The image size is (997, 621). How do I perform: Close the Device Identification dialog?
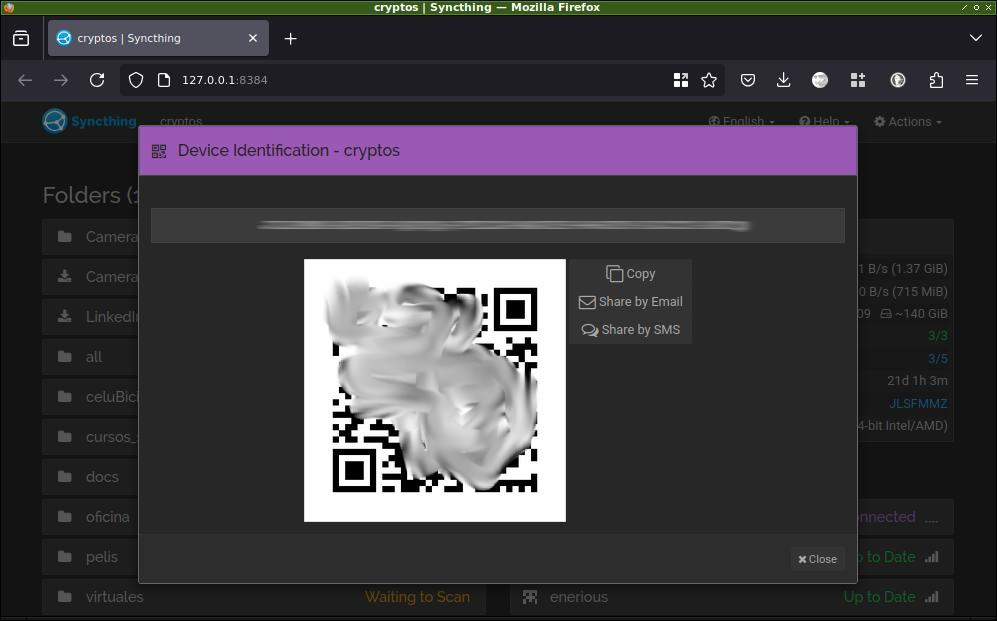(x=818, y=559)
